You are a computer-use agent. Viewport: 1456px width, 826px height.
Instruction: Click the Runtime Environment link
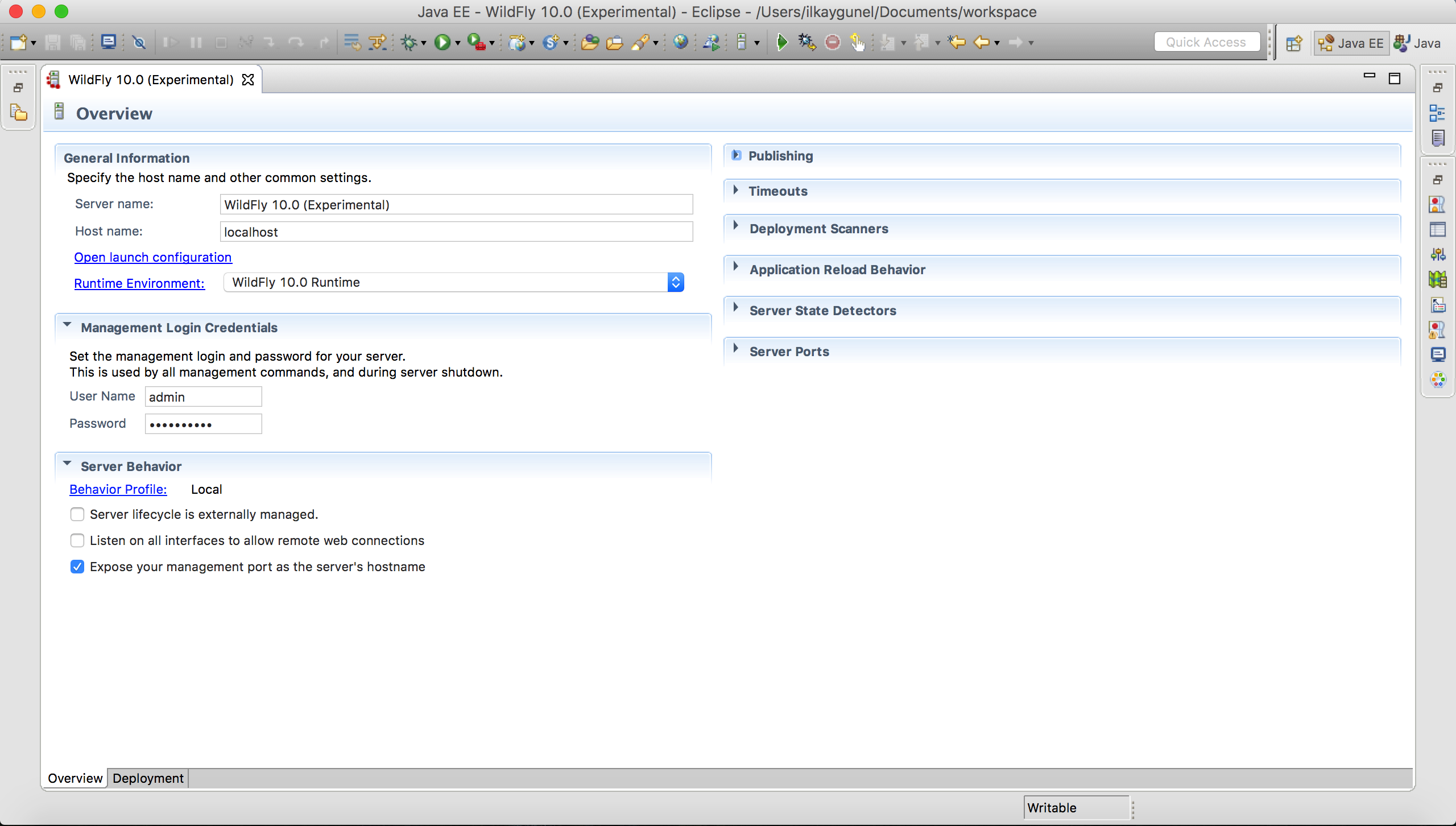[x=139, y=283]
